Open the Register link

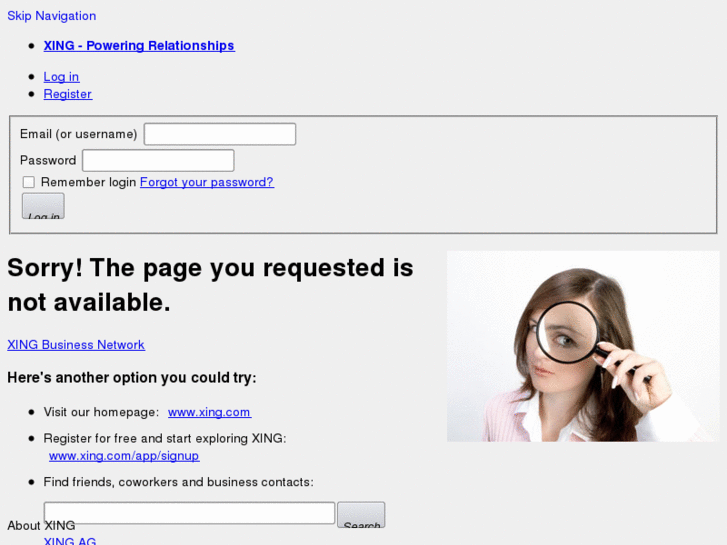tap(68, 94)
